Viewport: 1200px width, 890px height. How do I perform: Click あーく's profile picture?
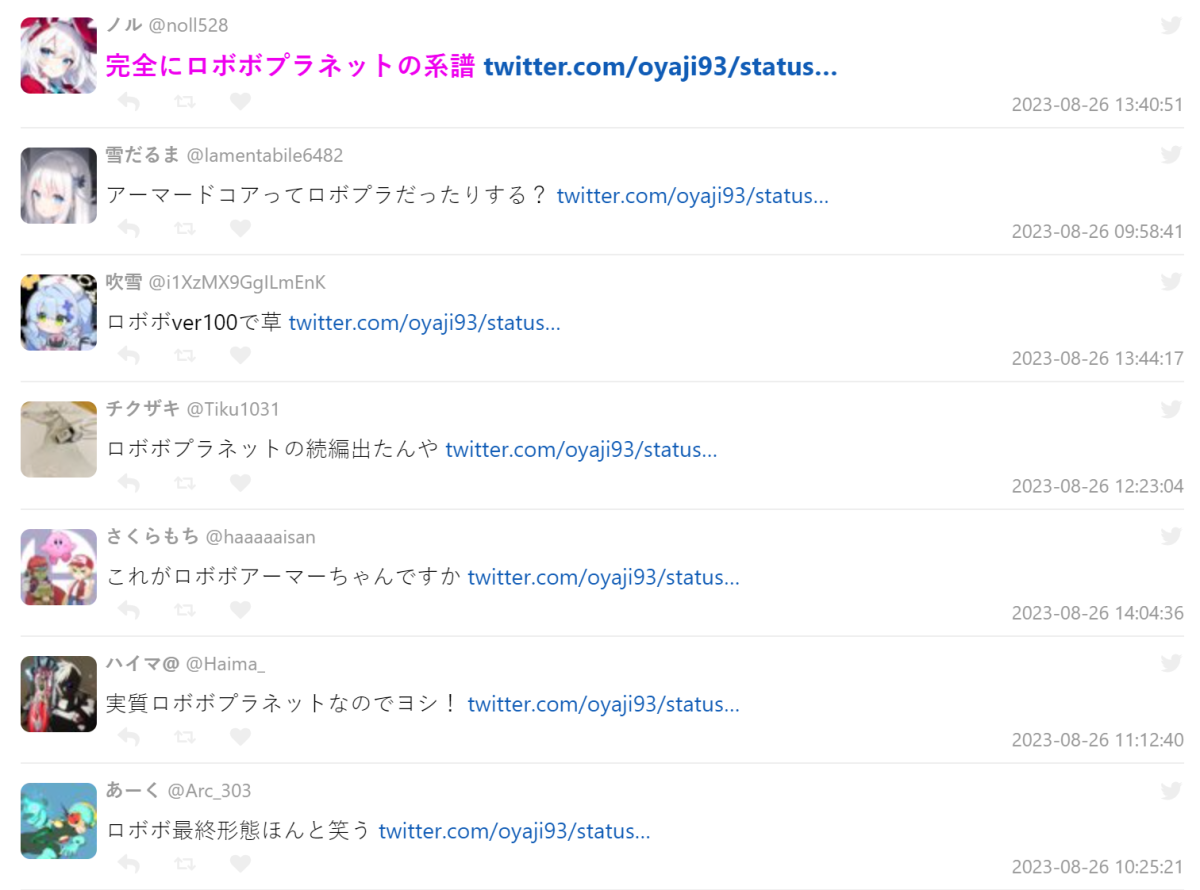pyautogui.click(x=58, y=821)
